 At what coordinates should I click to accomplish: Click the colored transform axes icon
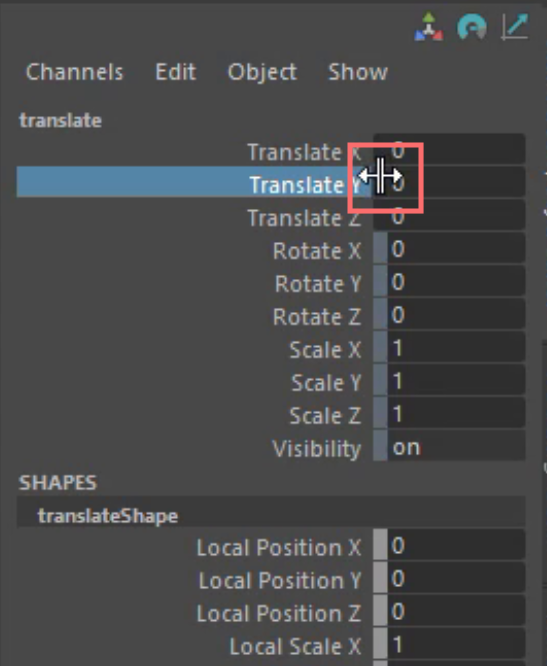pos(429,27)
